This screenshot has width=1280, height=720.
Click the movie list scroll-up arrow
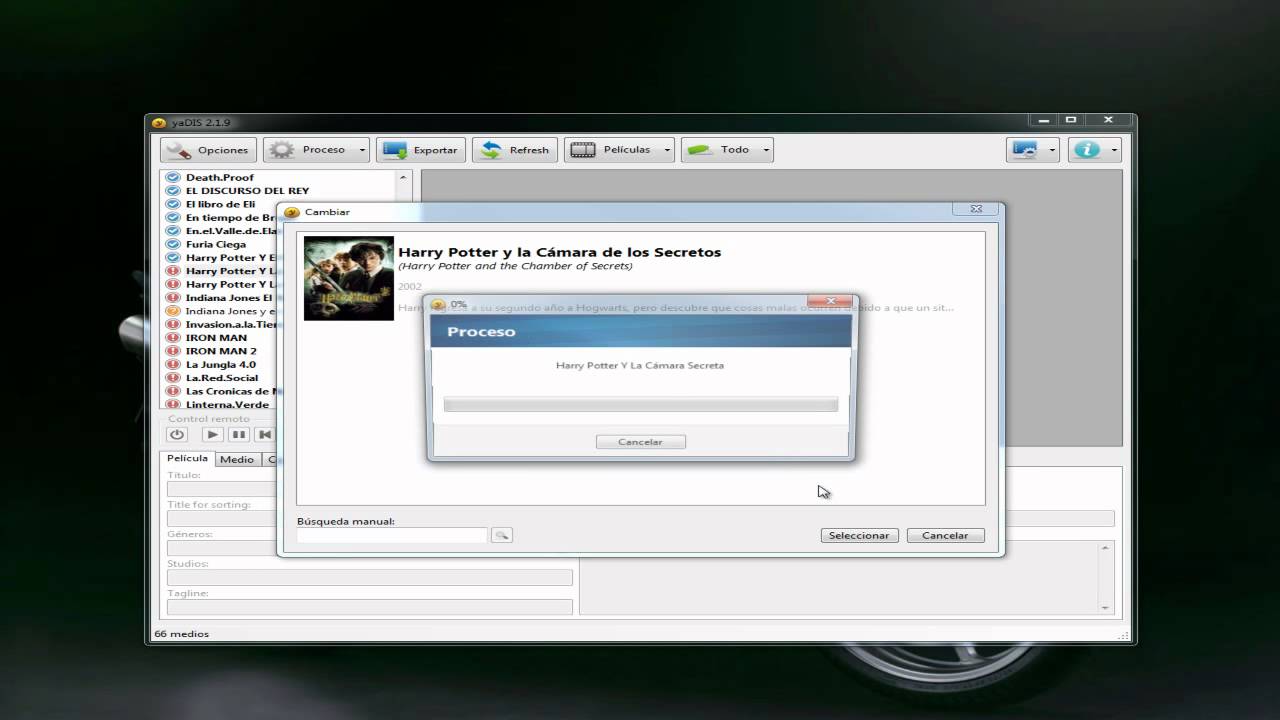[x=404, y=177]
